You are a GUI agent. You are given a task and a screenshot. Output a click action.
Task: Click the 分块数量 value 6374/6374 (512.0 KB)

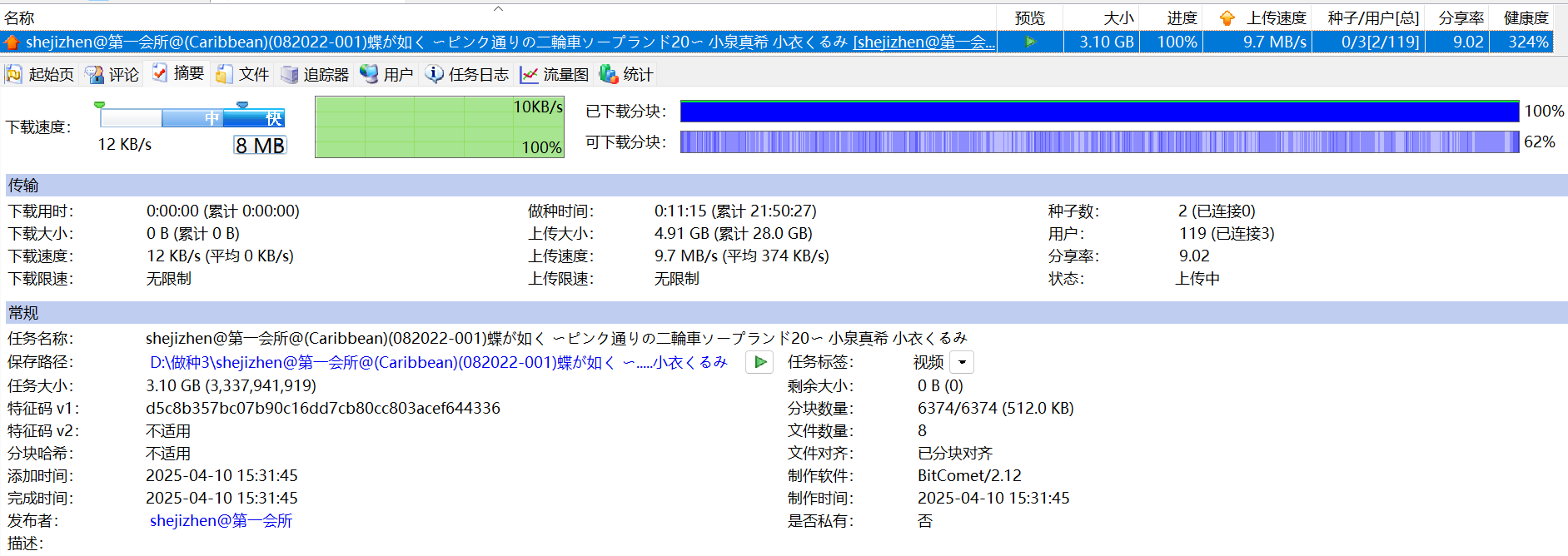(x=996, y=408)
